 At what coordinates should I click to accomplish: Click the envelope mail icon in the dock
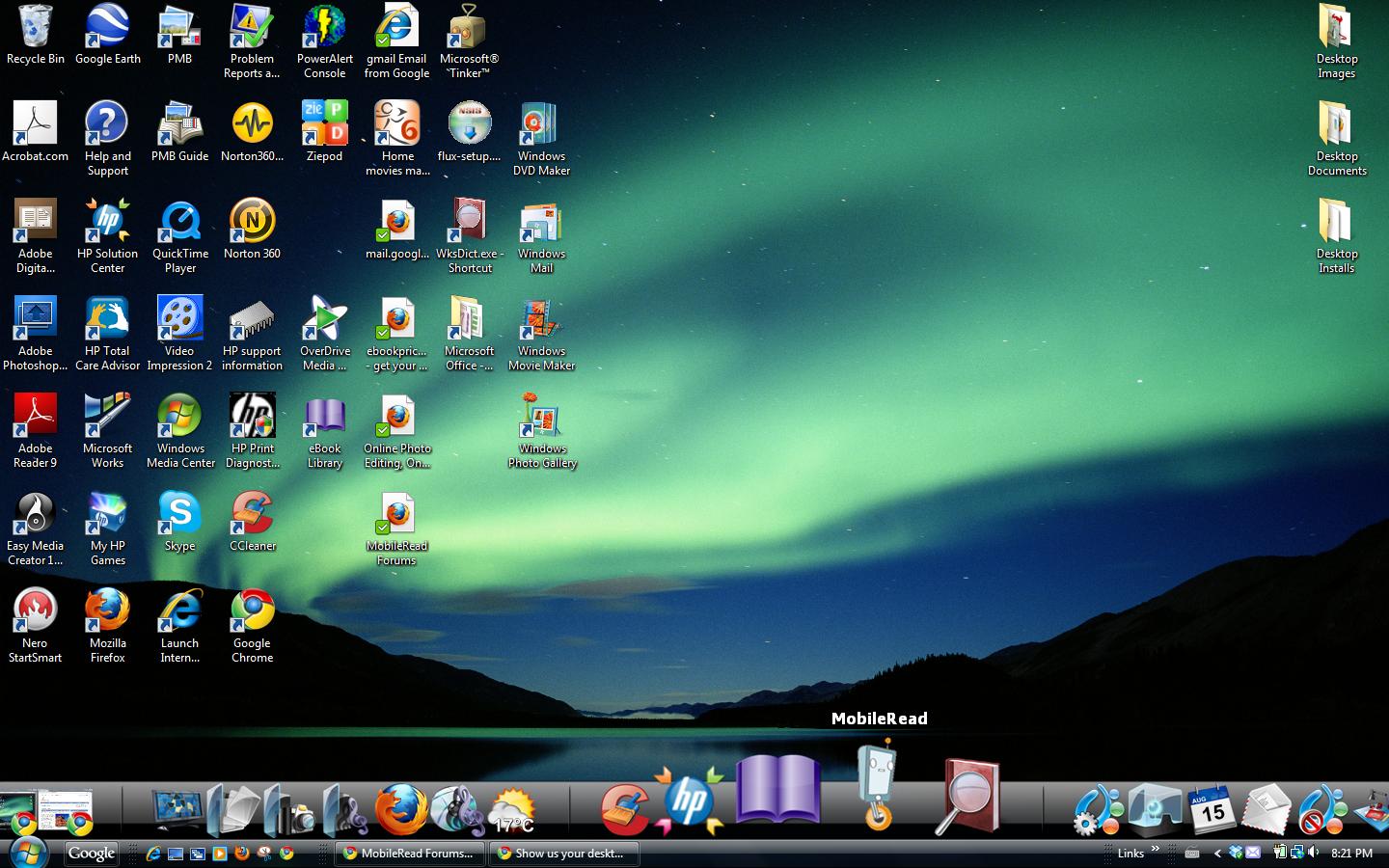tap(1266, 810)
